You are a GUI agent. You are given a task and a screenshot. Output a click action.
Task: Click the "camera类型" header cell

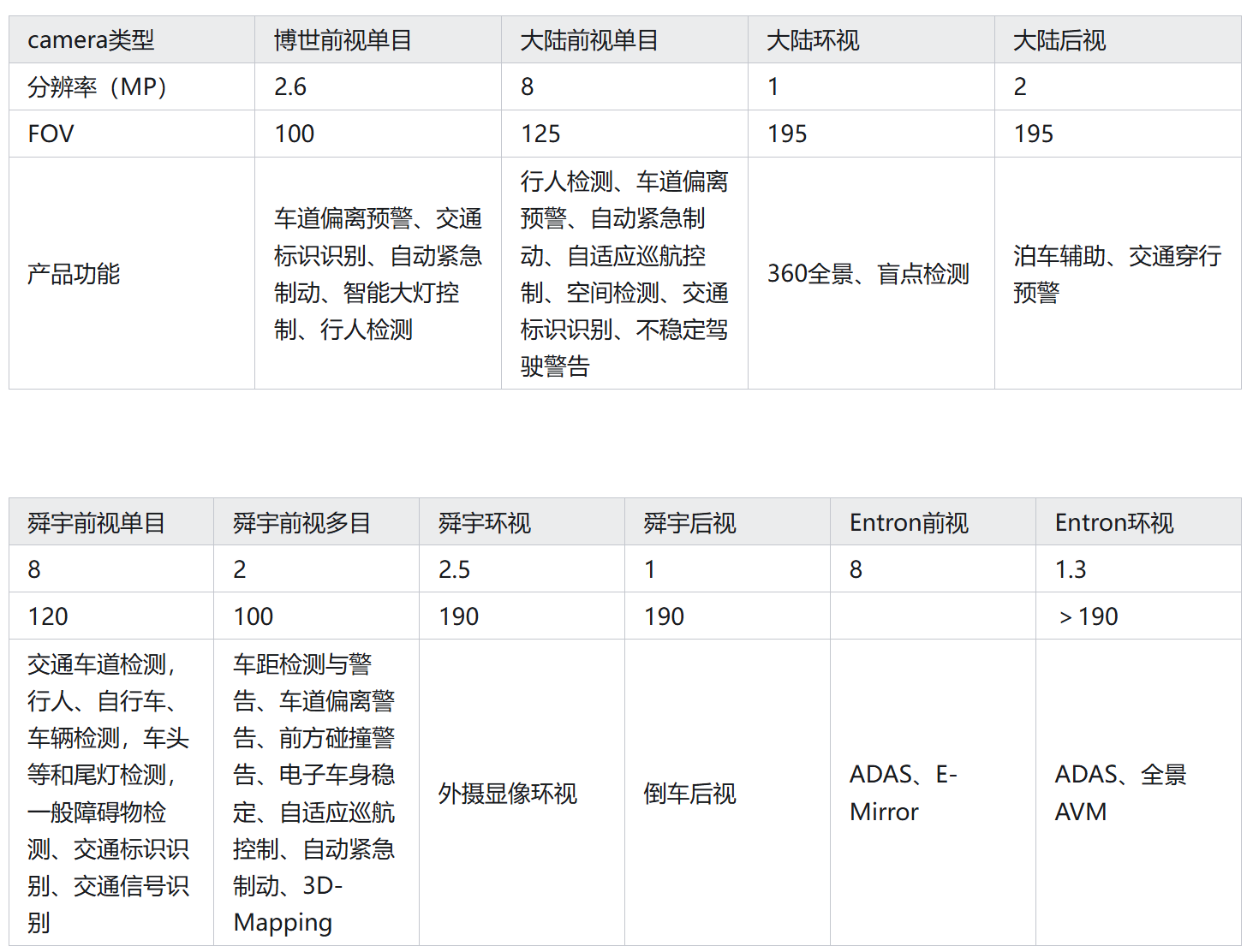[x=132, y=39]
